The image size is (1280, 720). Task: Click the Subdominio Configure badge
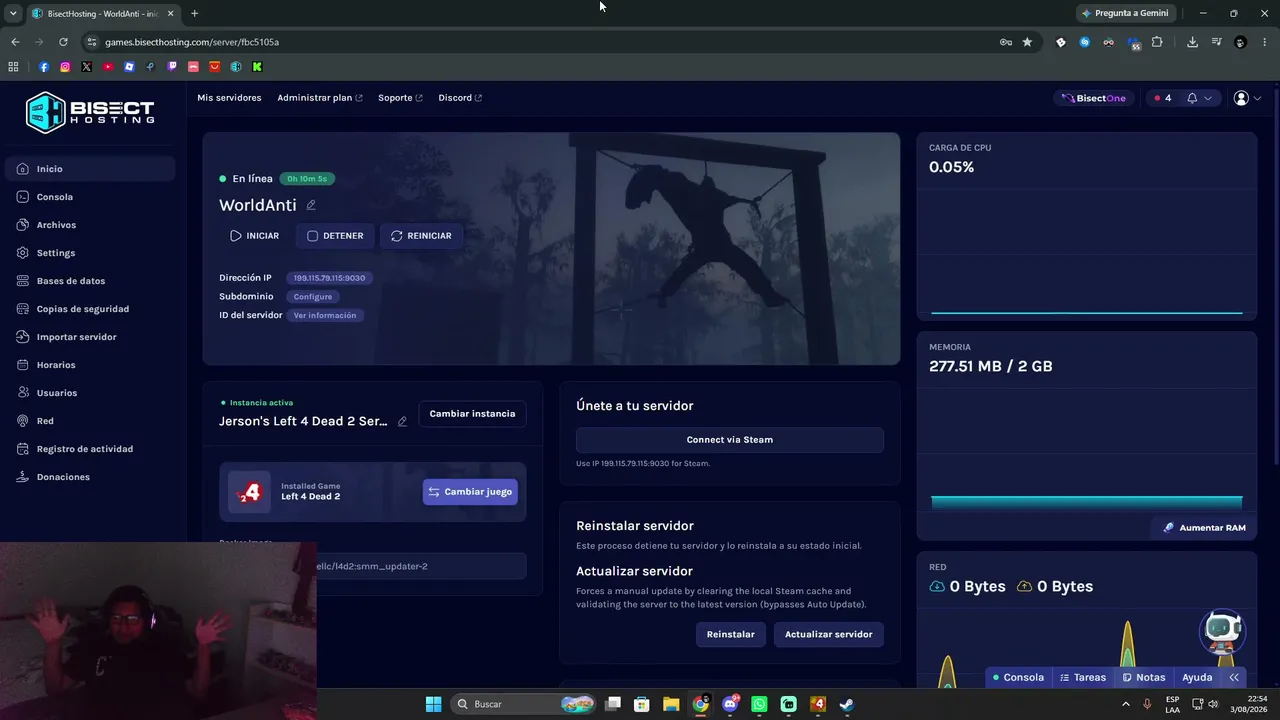coord(313,297)
